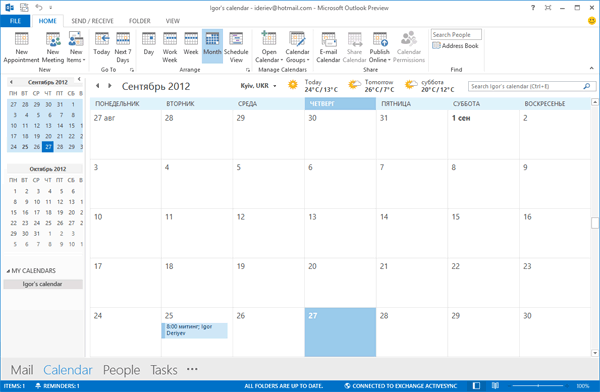Select Igor's calendar in the list

pos(43,284)
